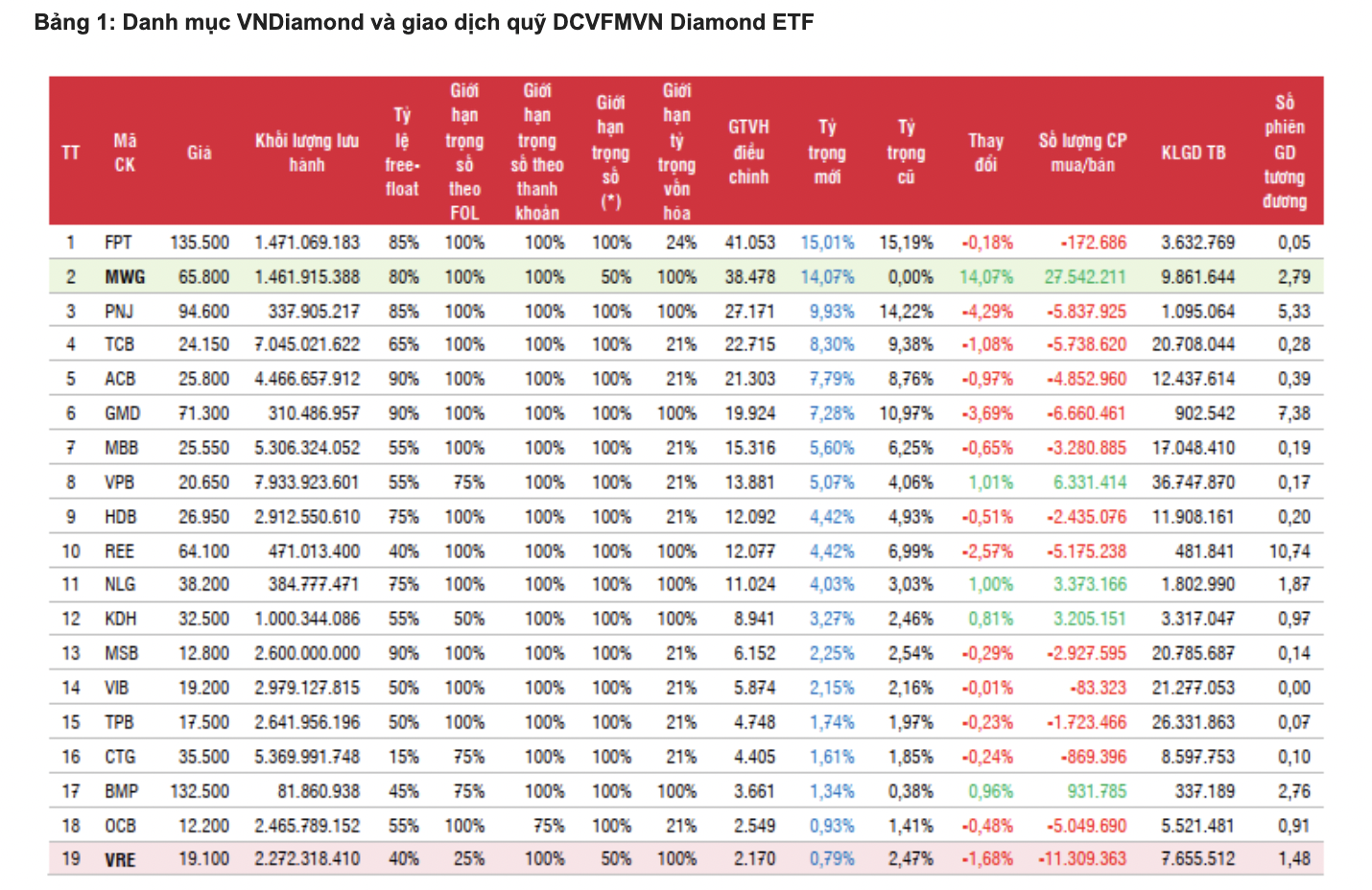1372x890 pixels.
Task: Click the VRE ticker in the last row
Action: click(120, 859)
